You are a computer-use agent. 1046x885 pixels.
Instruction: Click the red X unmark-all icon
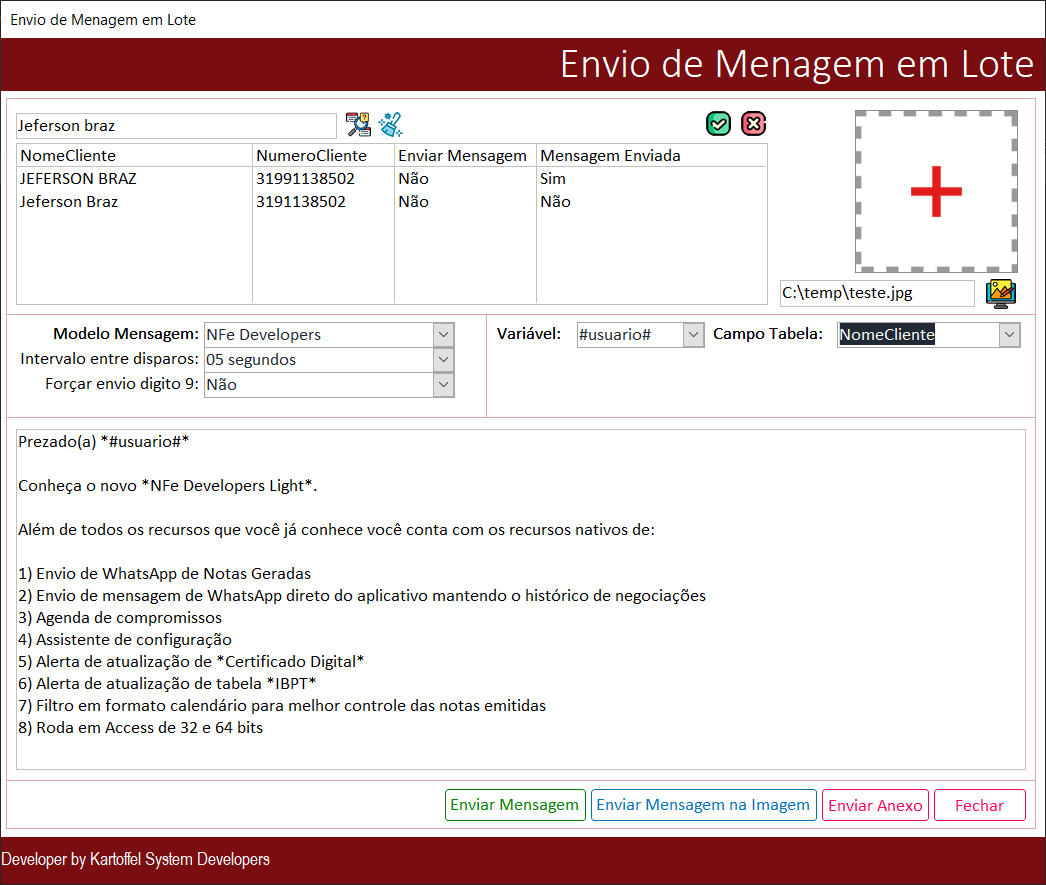(x=753, y=124)
